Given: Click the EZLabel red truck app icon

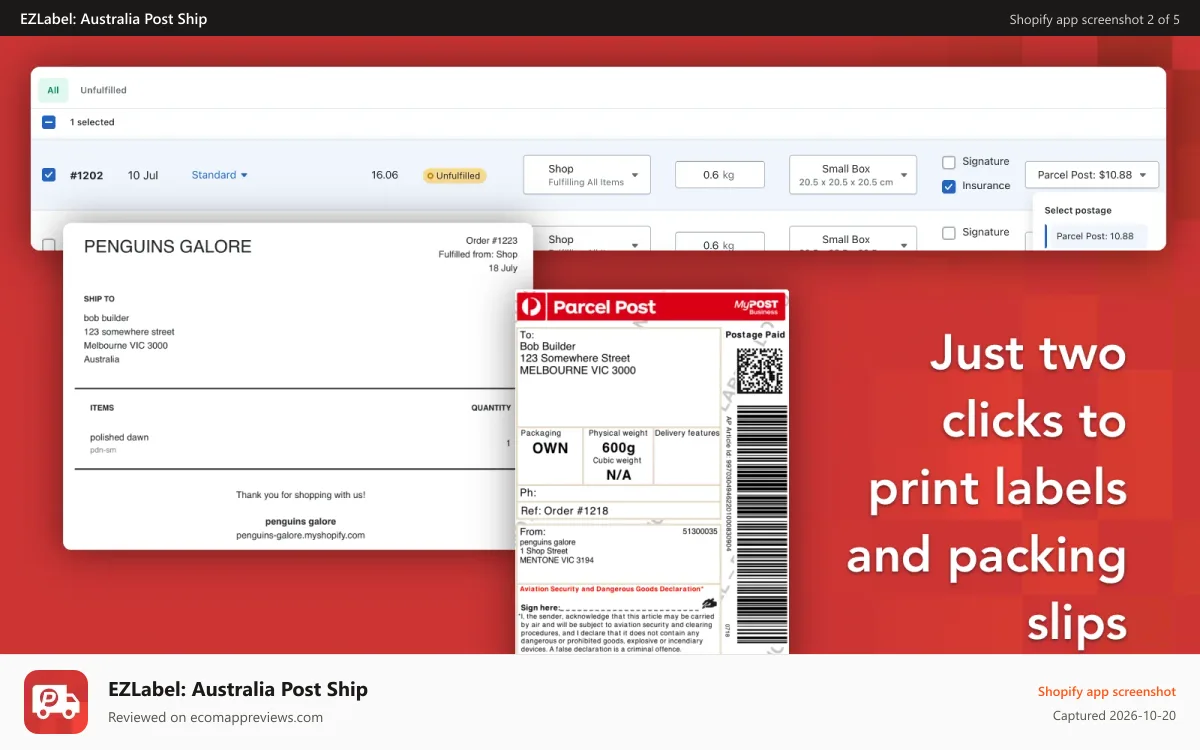Looking at the screenshot, I should pos(56,702).
